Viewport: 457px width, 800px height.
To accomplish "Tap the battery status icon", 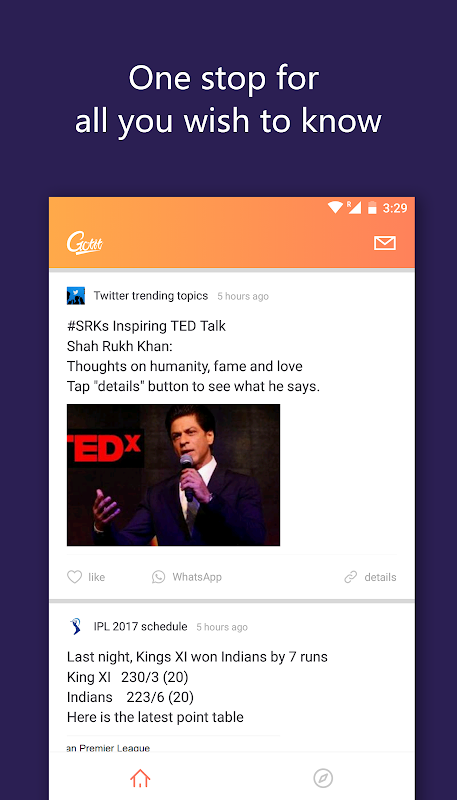I will click(373, 207).
